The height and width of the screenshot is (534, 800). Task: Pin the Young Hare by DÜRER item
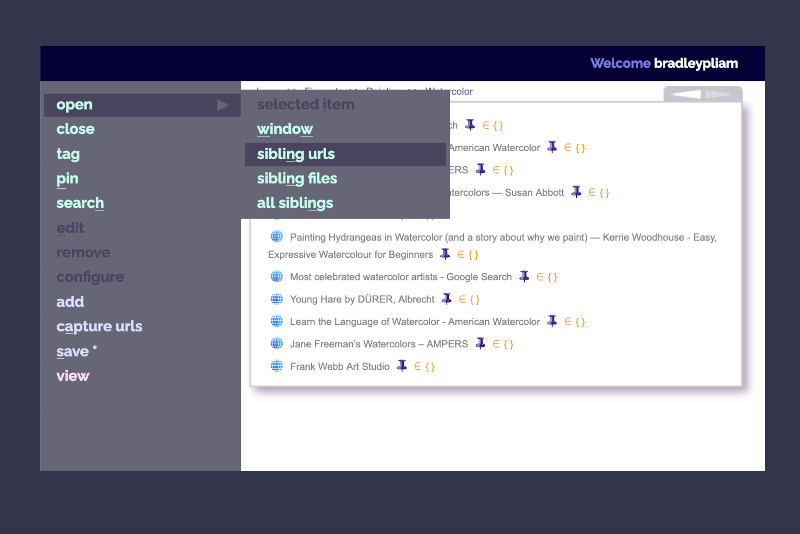[446, 299]
